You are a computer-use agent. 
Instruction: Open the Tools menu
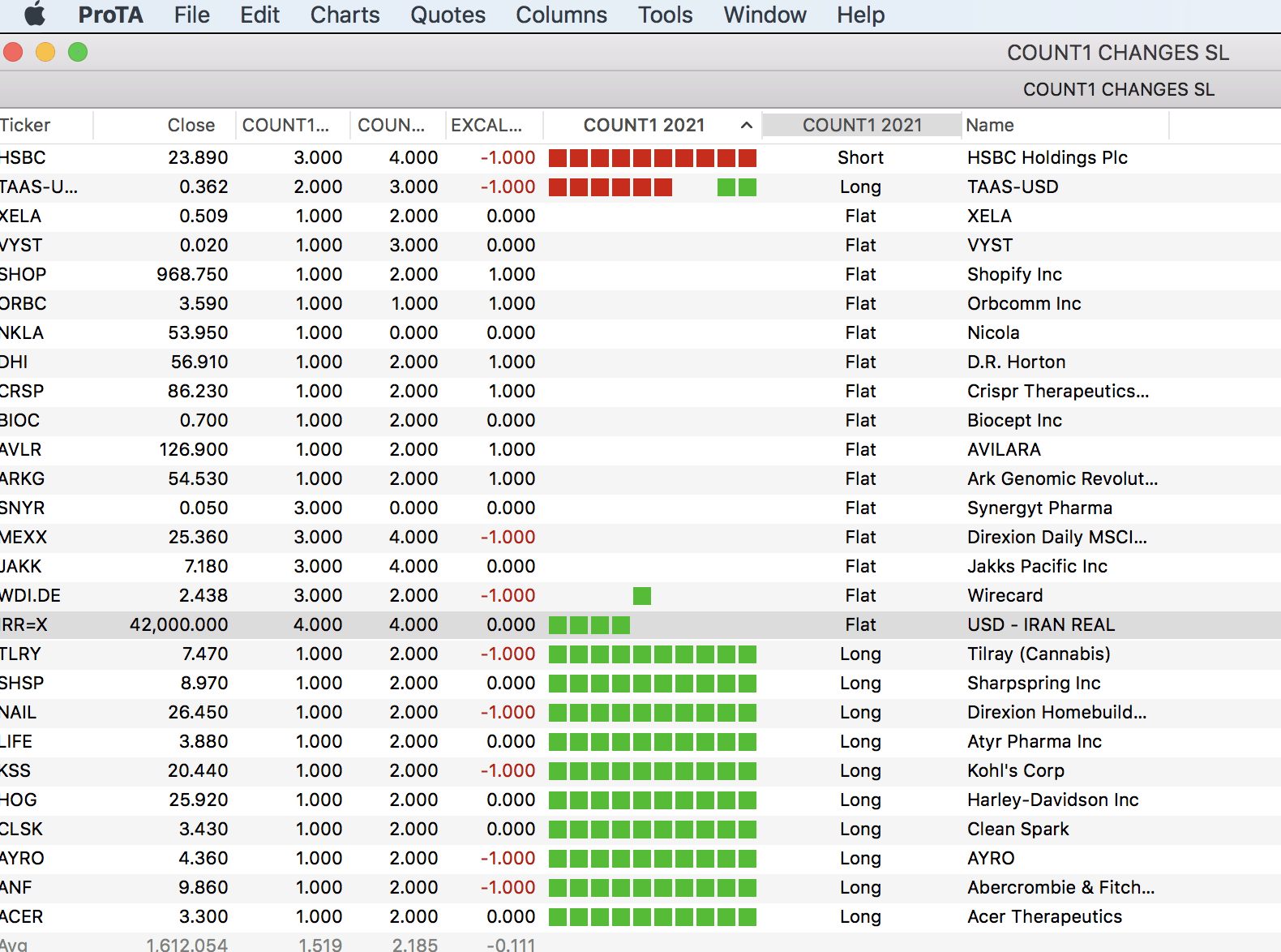point(665,15)
